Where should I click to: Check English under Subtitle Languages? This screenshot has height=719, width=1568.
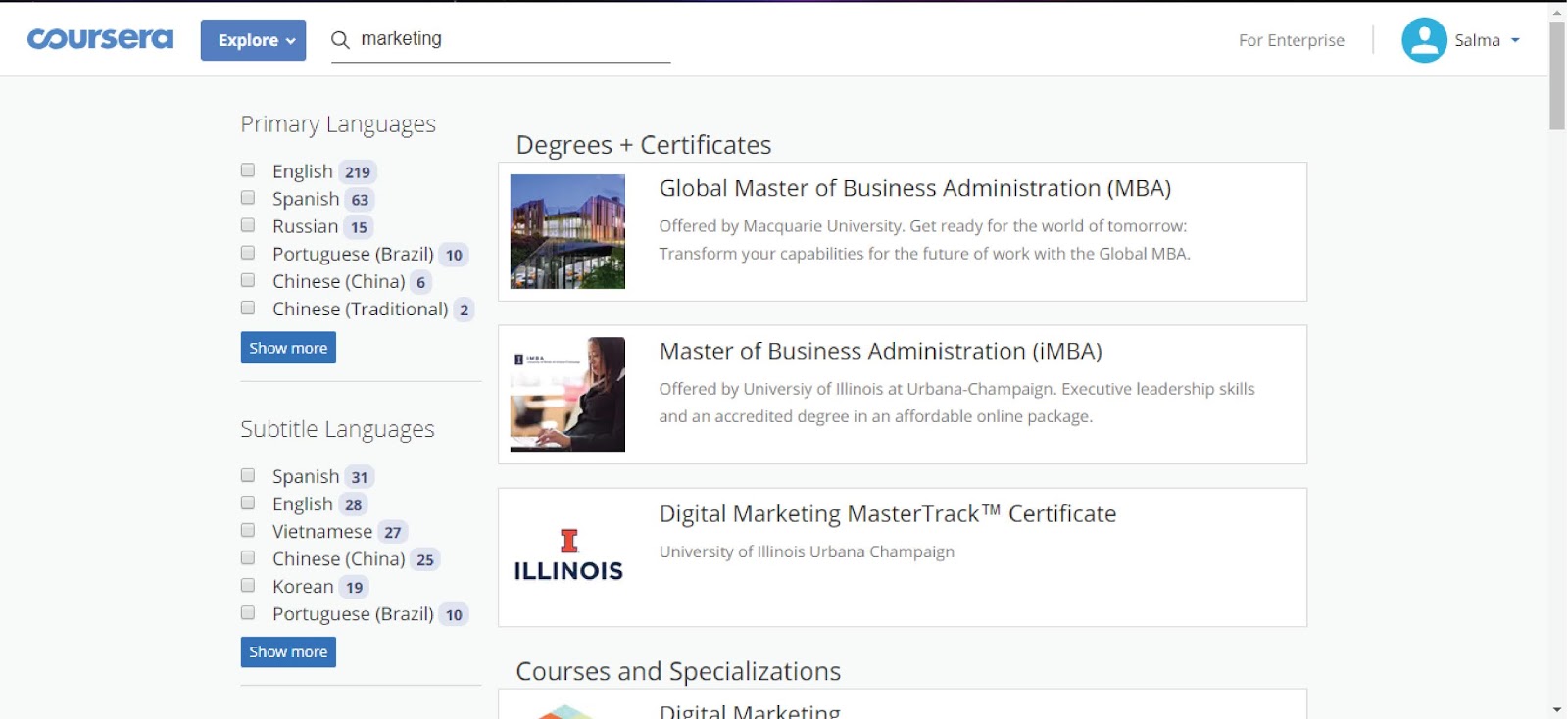click(248, 503)
